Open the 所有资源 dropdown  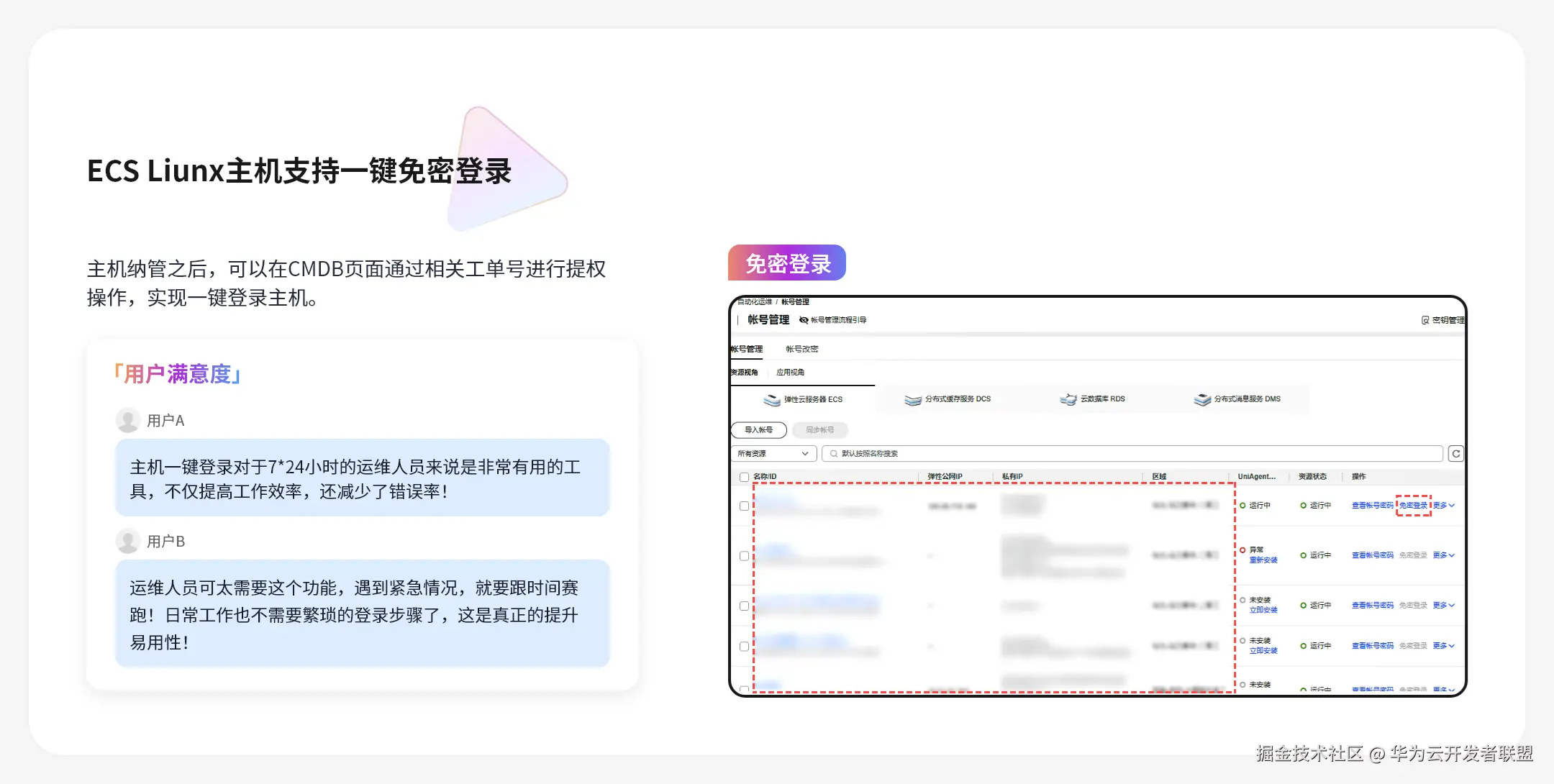coord(773,454)
